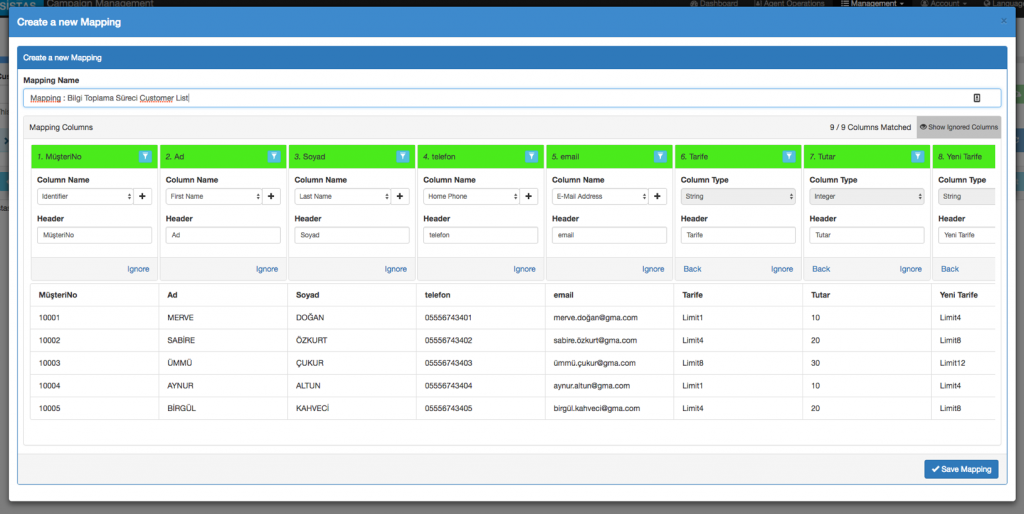Click plus button beside Identifier column name
The image size is (1024, 514).
142,197
